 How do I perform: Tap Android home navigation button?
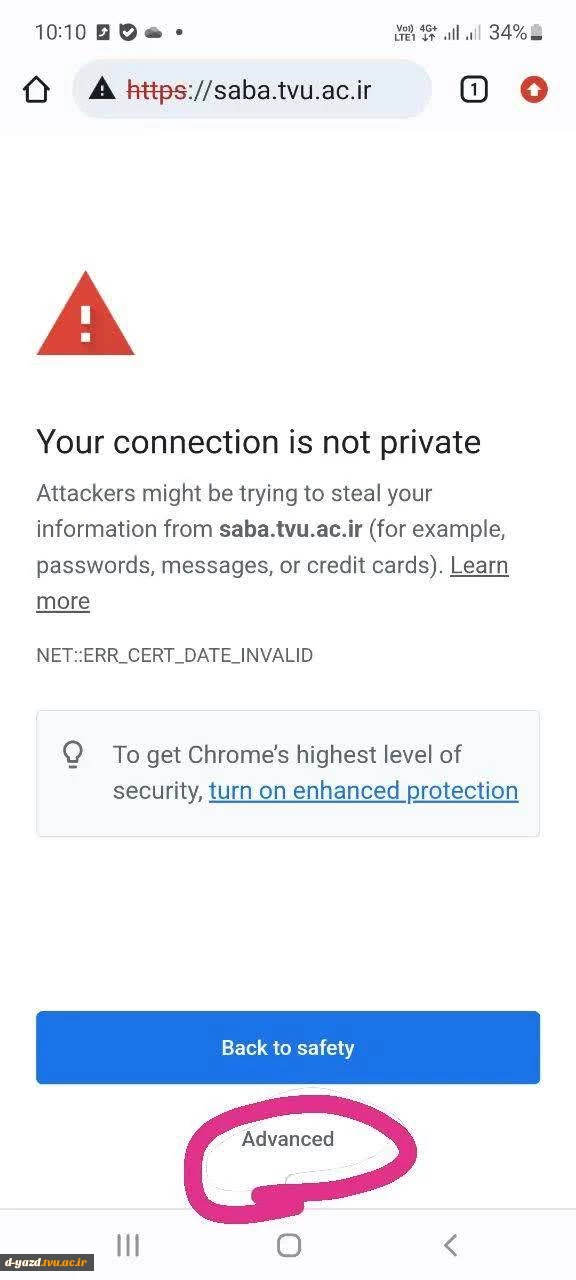tap(289, 1245)
